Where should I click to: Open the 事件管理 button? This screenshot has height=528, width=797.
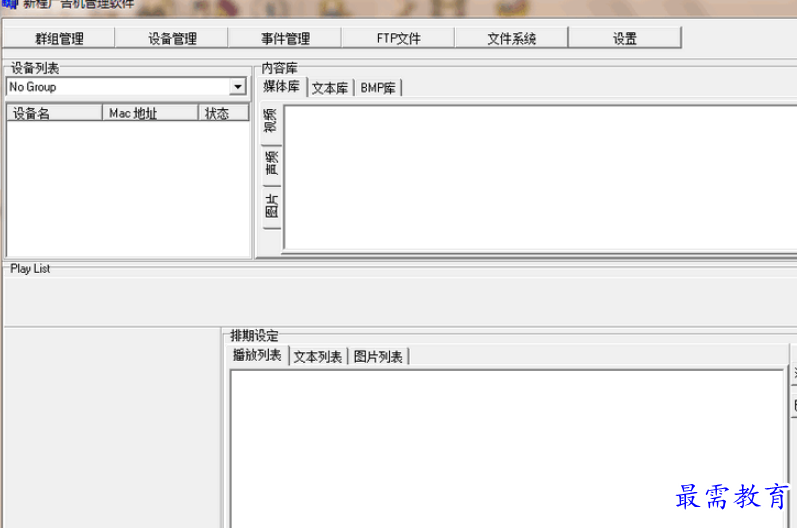coord(285,38)
